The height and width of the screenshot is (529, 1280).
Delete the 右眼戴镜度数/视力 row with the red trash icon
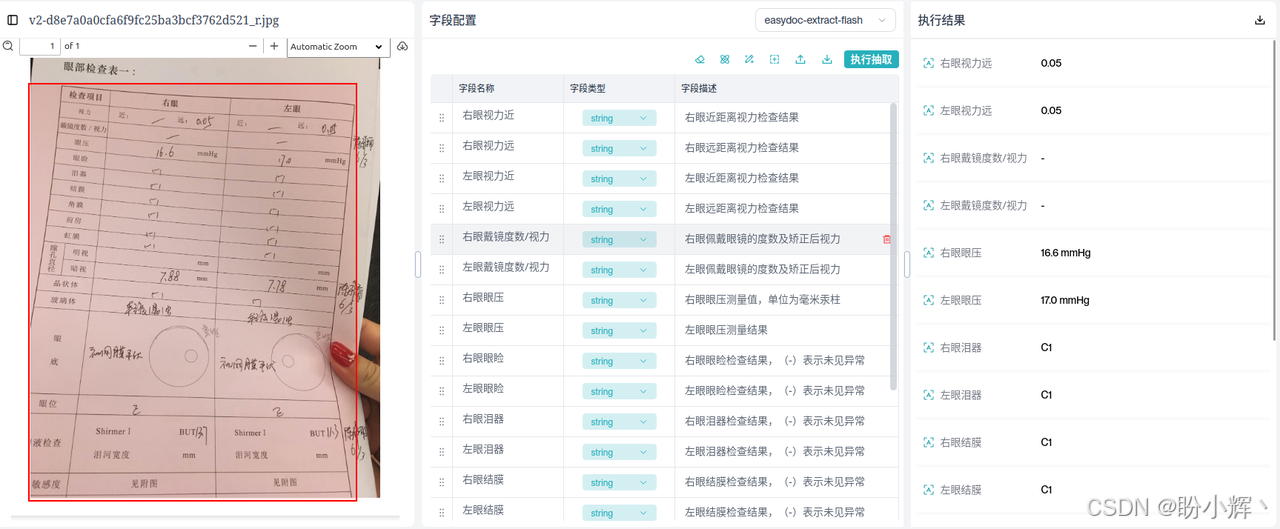(887, 240)
